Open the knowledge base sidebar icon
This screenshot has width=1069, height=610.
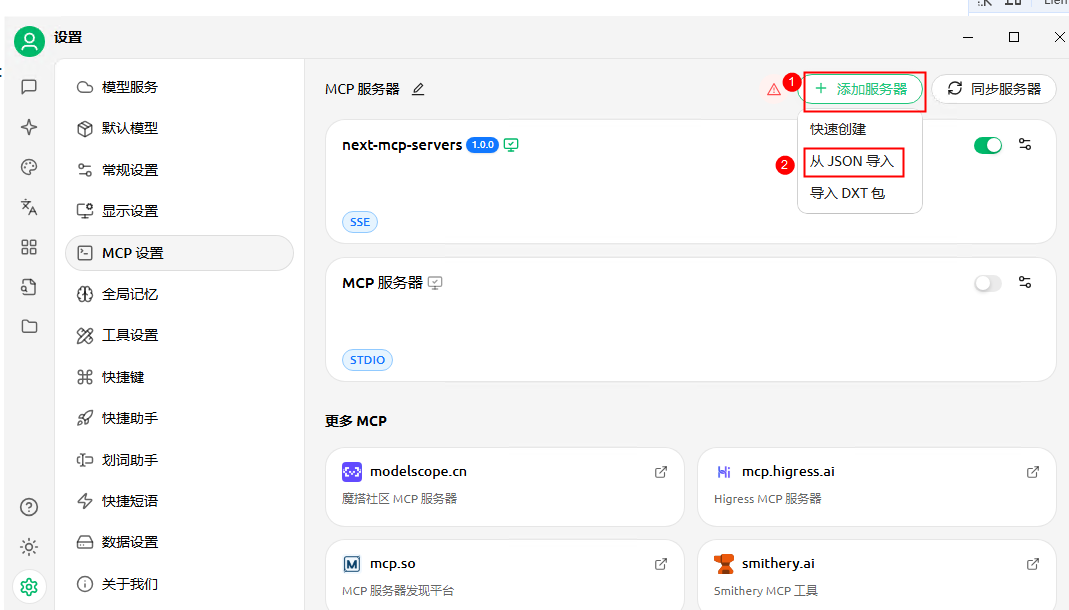click(x=29, y=286)
